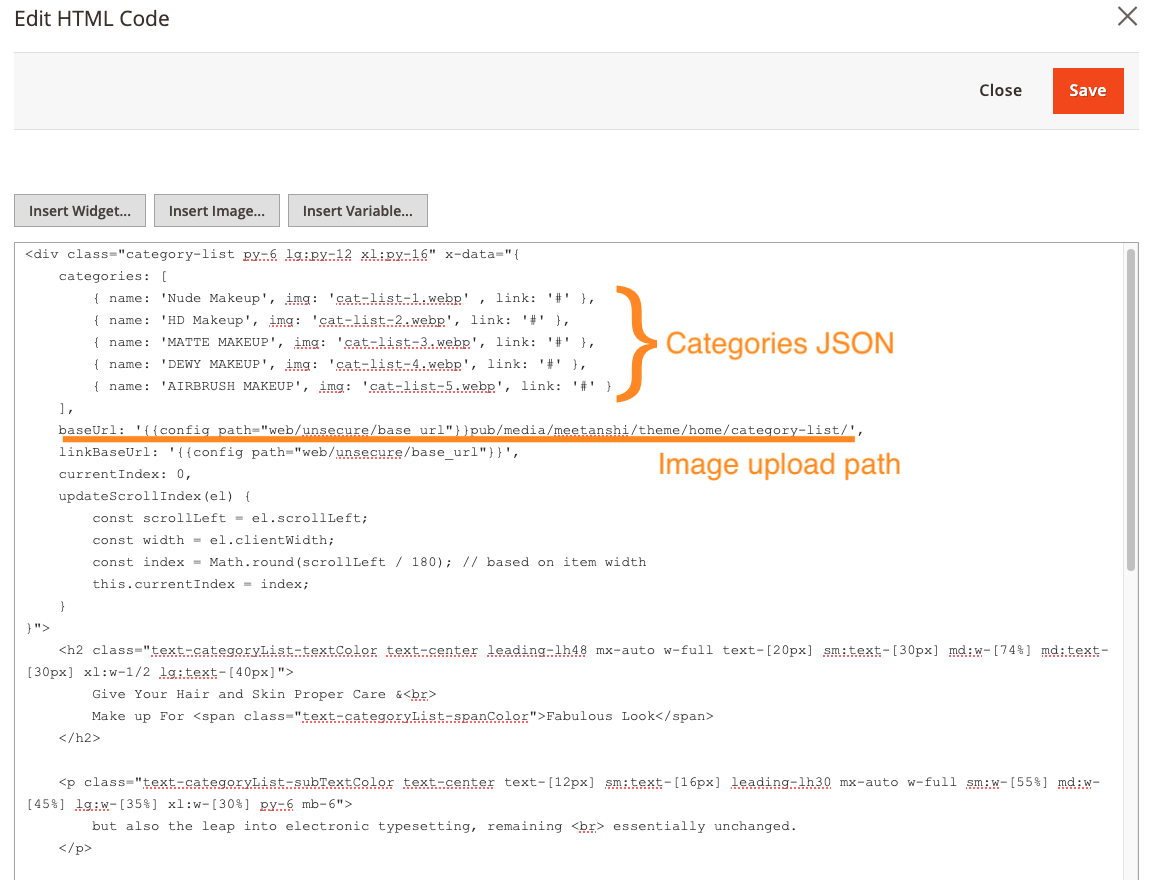Click 'cat-list-1.webp' image filename
The image size is (1151, 880).
coord(399,298)
